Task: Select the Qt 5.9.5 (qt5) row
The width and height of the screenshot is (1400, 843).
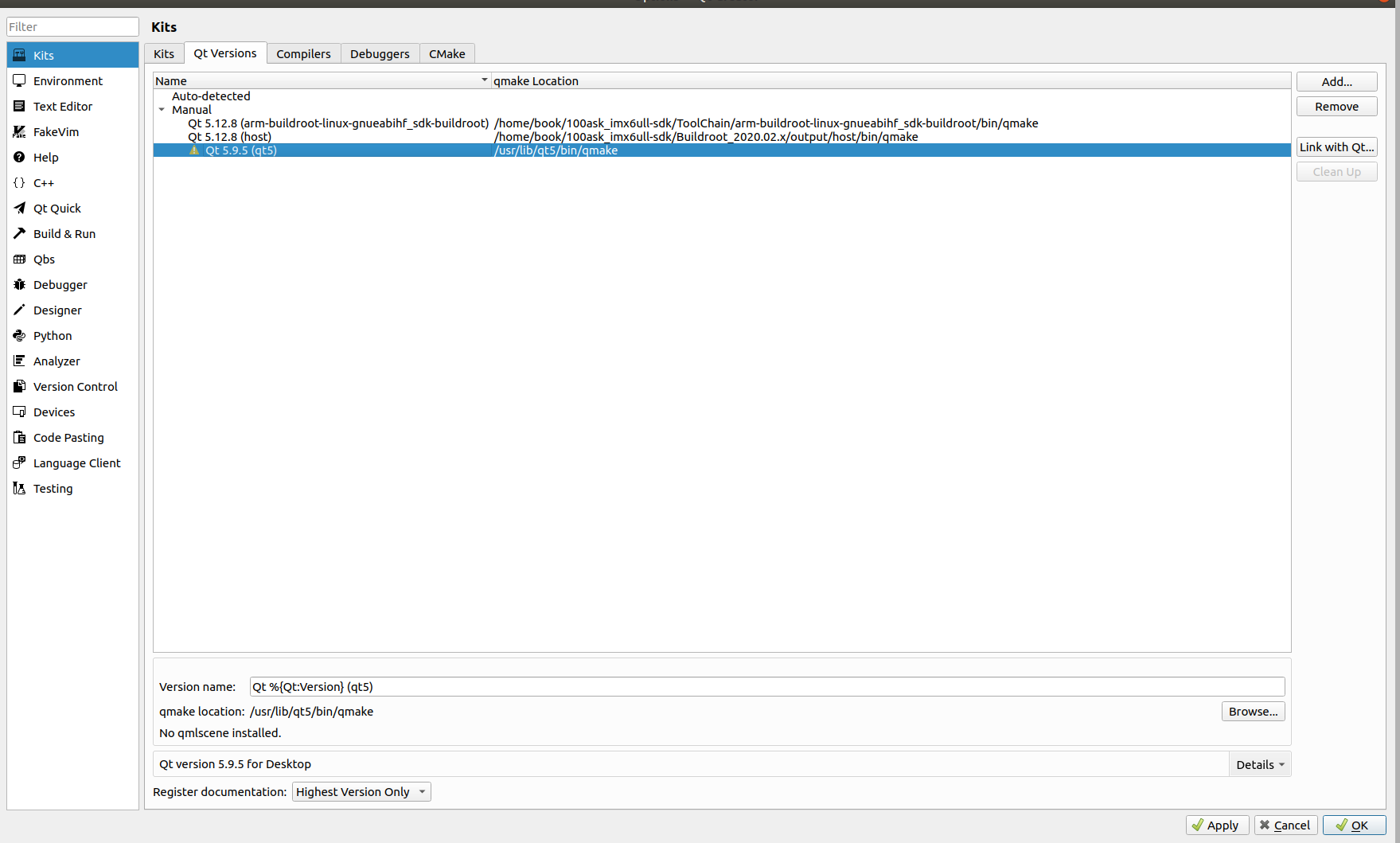Action: [722, 150]
